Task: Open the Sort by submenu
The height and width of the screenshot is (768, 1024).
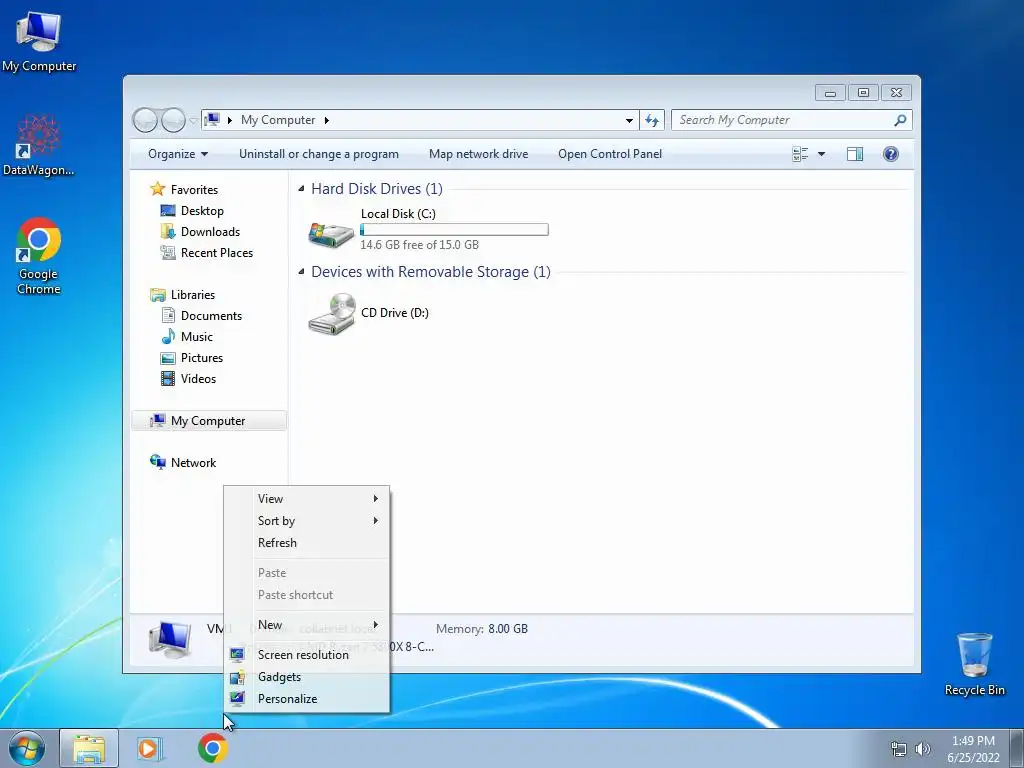Action: click(x=306, y=520)
